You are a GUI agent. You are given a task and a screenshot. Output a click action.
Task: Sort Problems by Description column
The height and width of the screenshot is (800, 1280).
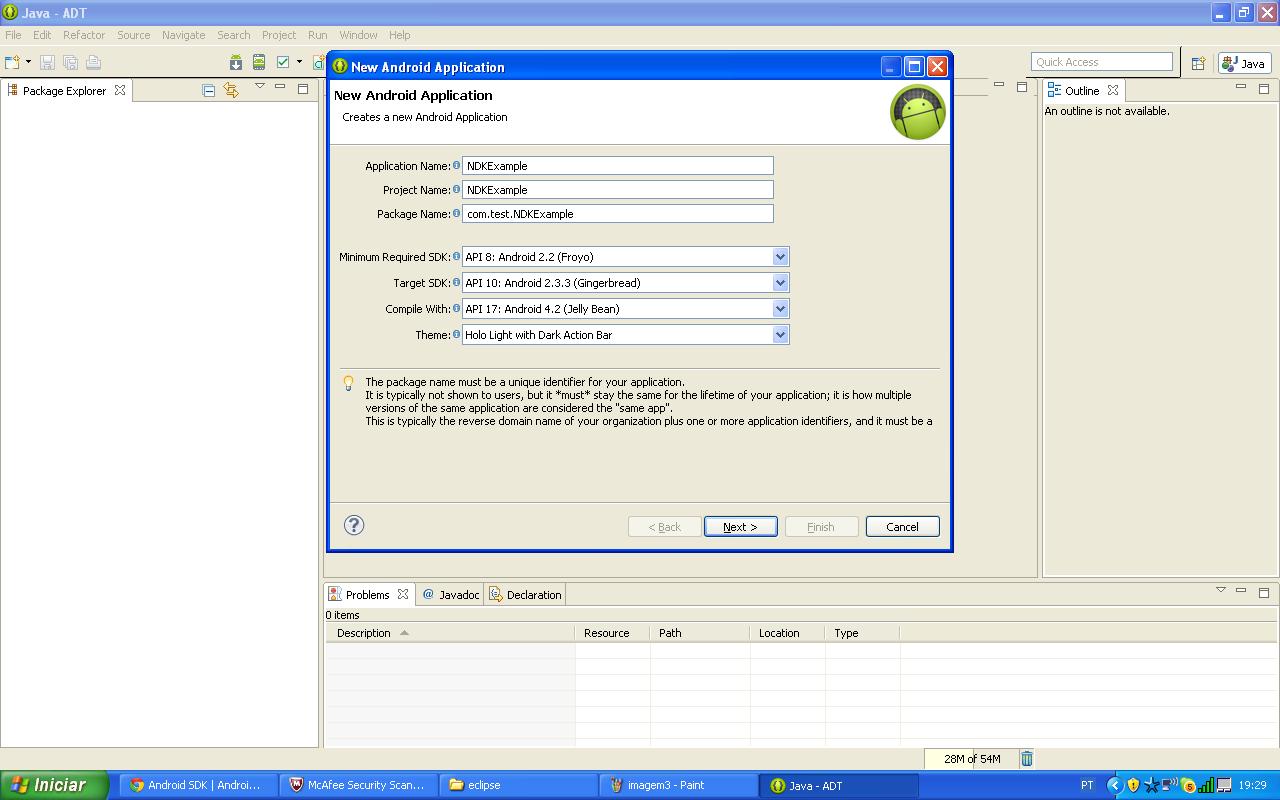450,633
